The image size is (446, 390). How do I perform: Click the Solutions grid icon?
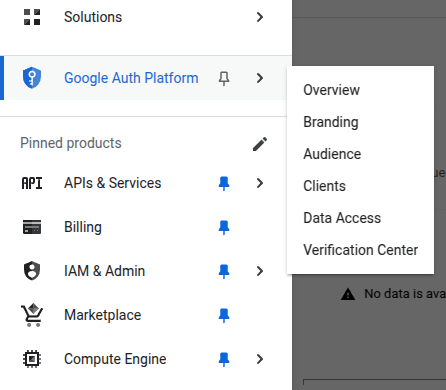[x=32, y=17]
